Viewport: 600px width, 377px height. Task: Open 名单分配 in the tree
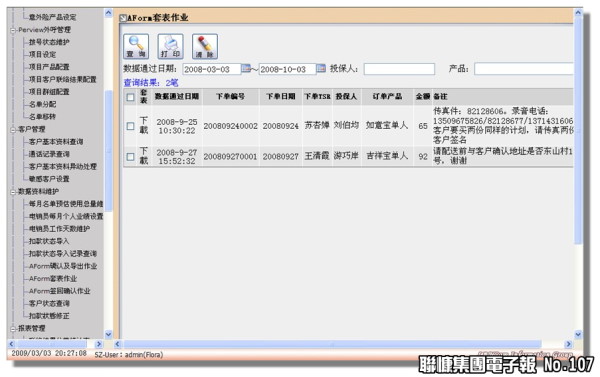(42, 104)
